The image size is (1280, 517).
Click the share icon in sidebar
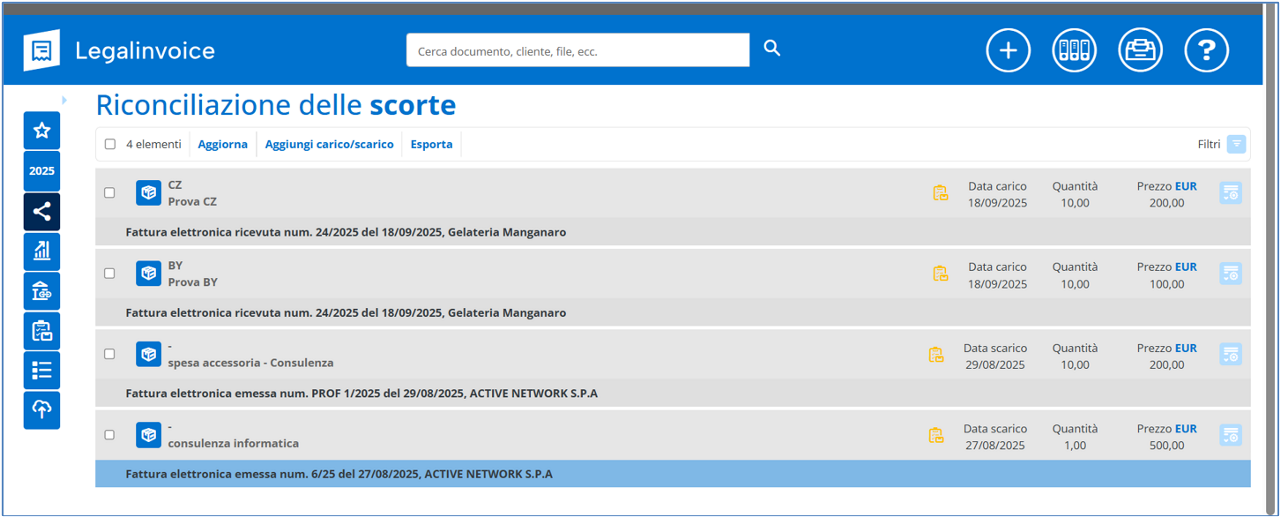42,211
